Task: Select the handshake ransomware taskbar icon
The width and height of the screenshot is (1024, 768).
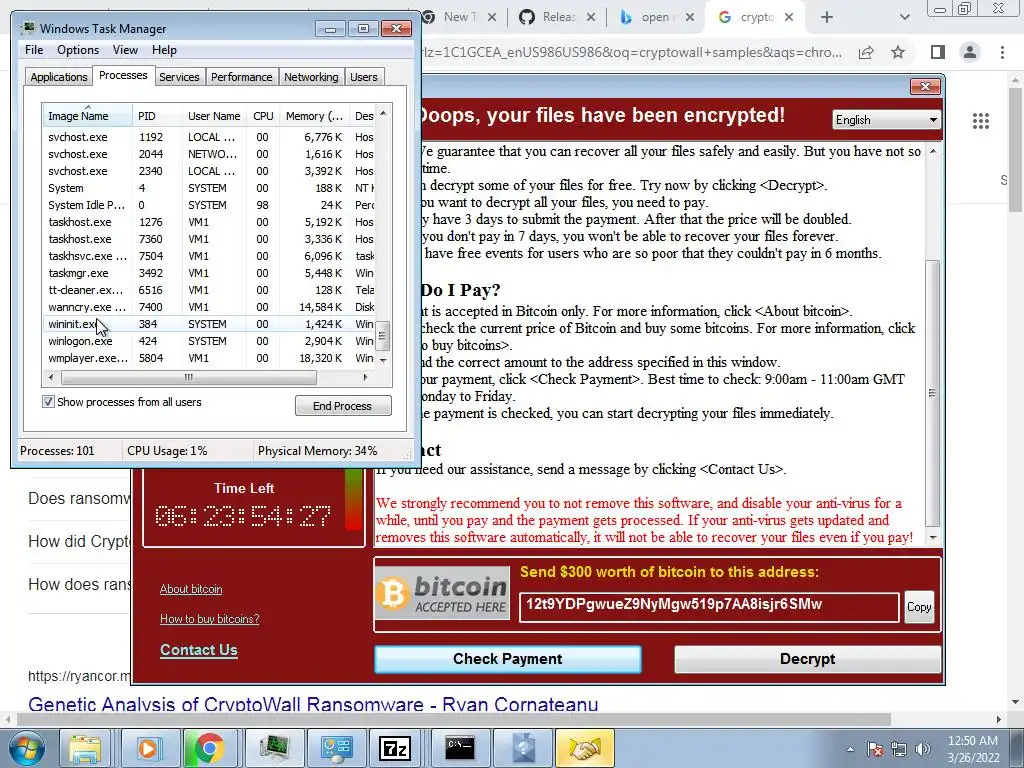Action: [584, 748]
